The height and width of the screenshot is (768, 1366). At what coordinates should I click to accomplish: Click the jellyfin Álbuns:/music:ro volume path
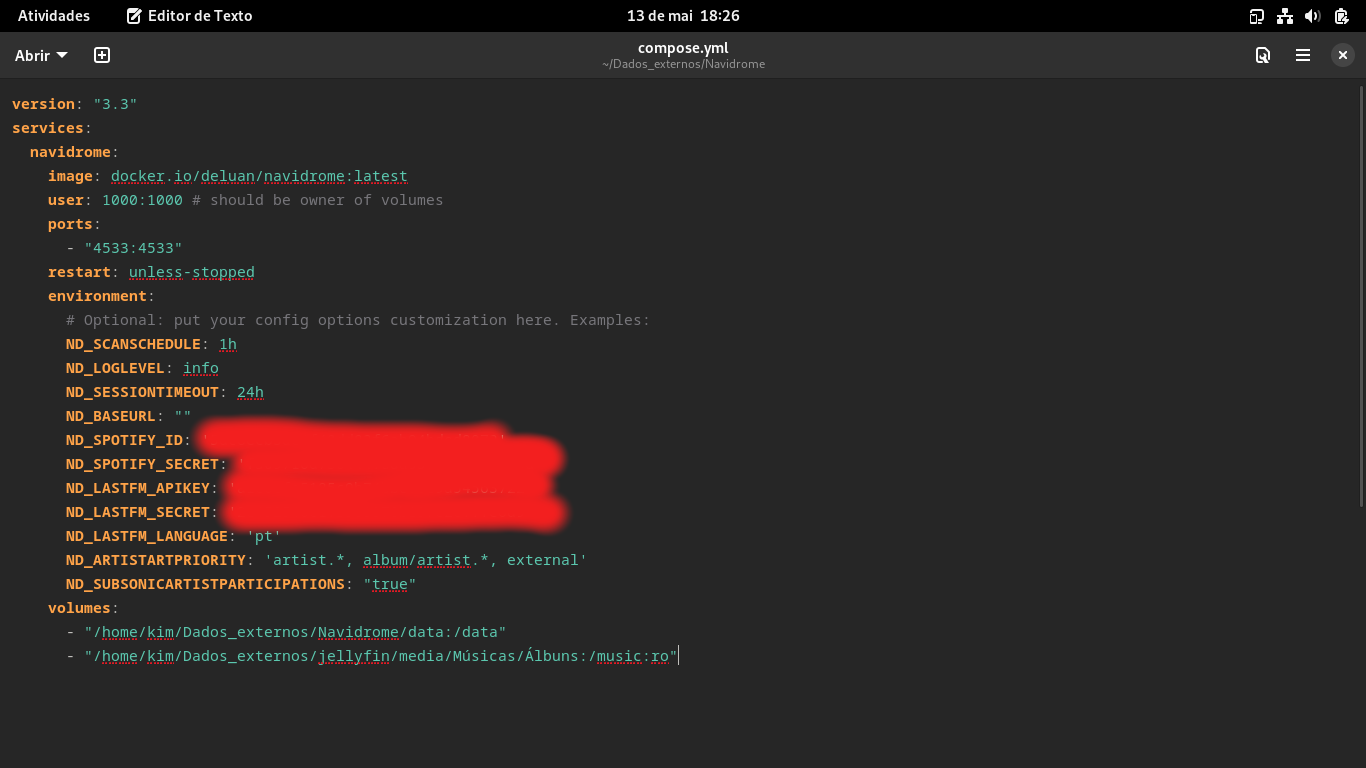[x=381, y=656]
